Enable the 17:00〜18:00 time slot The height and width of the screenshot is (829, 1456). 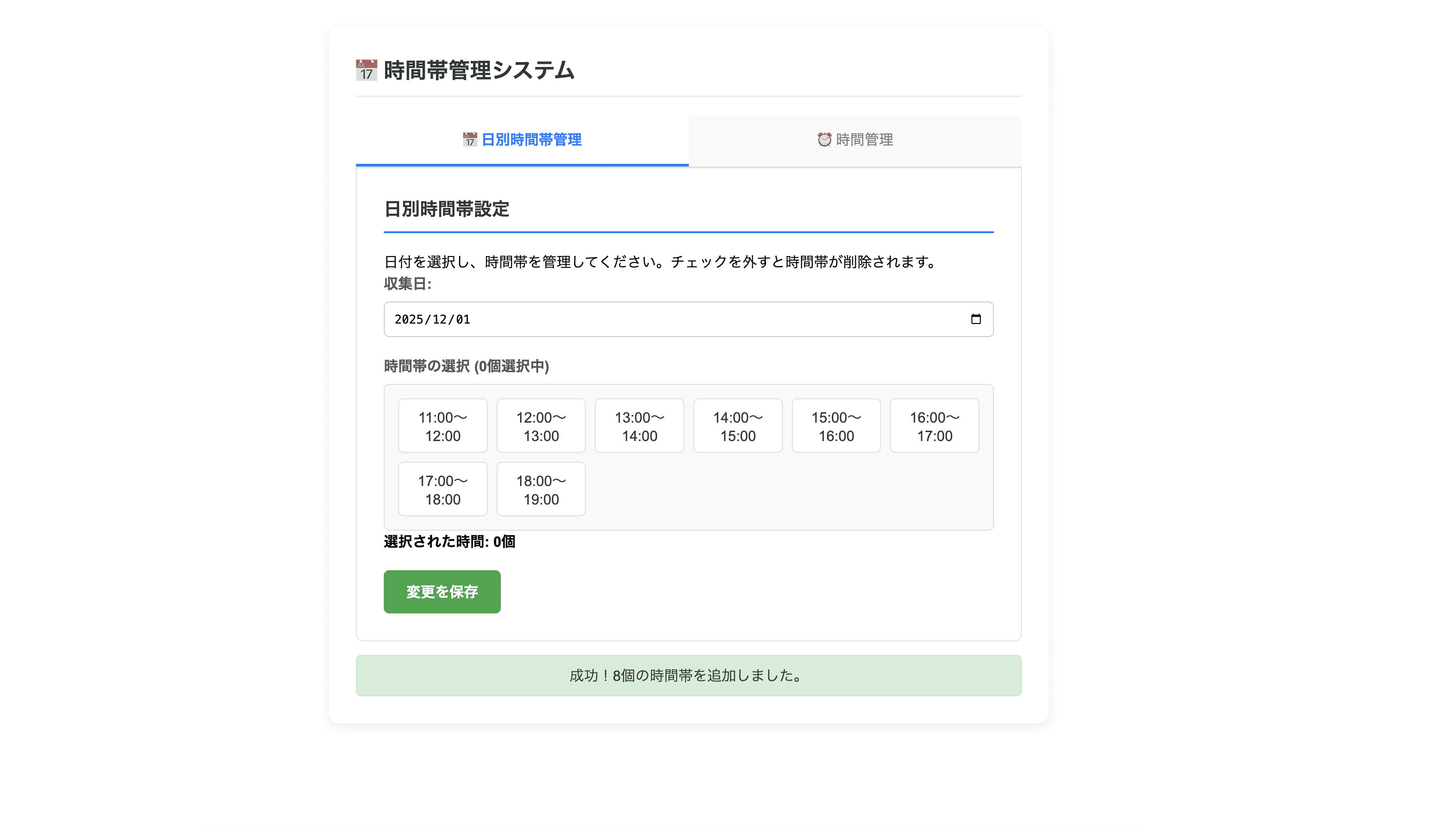442,490
